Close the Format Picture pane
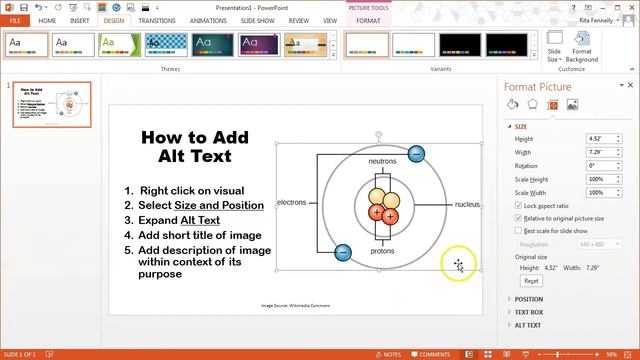The image size is (640, 360). pyautogui.click(x=630, y=85)
